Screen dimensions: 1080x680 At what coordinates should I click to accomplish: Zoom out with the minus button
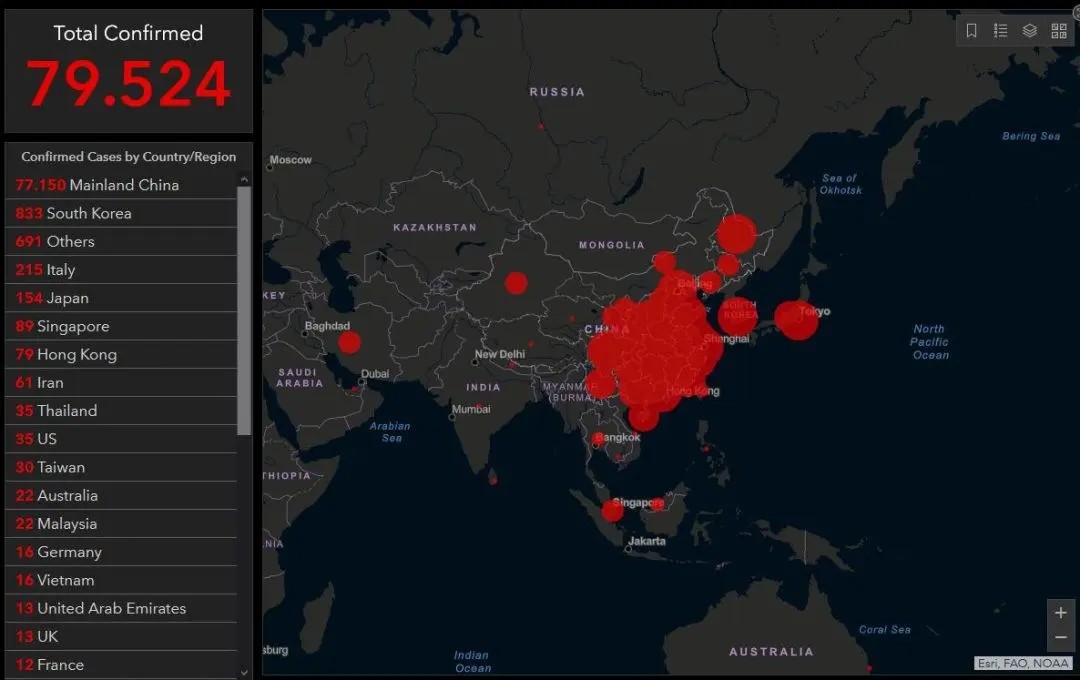tap(1061, 638)
